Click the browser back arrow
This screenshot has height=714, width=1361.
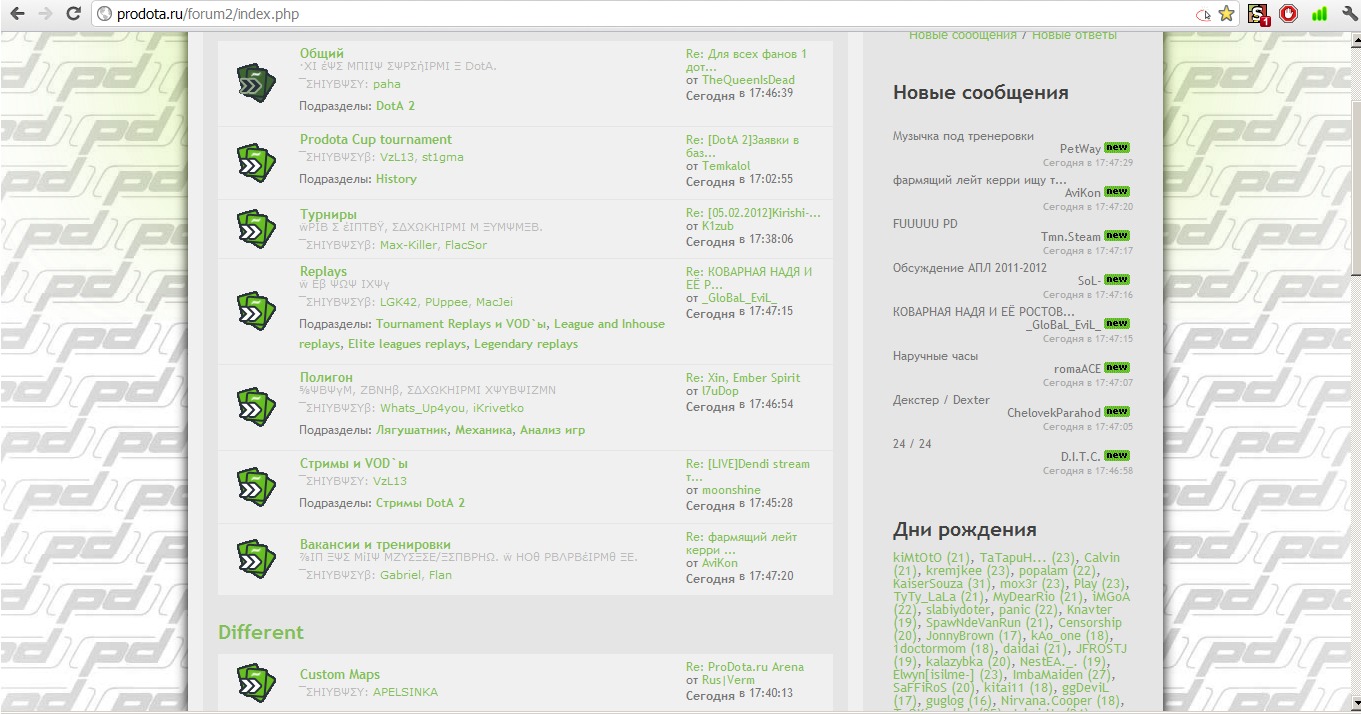click(17, 14)
